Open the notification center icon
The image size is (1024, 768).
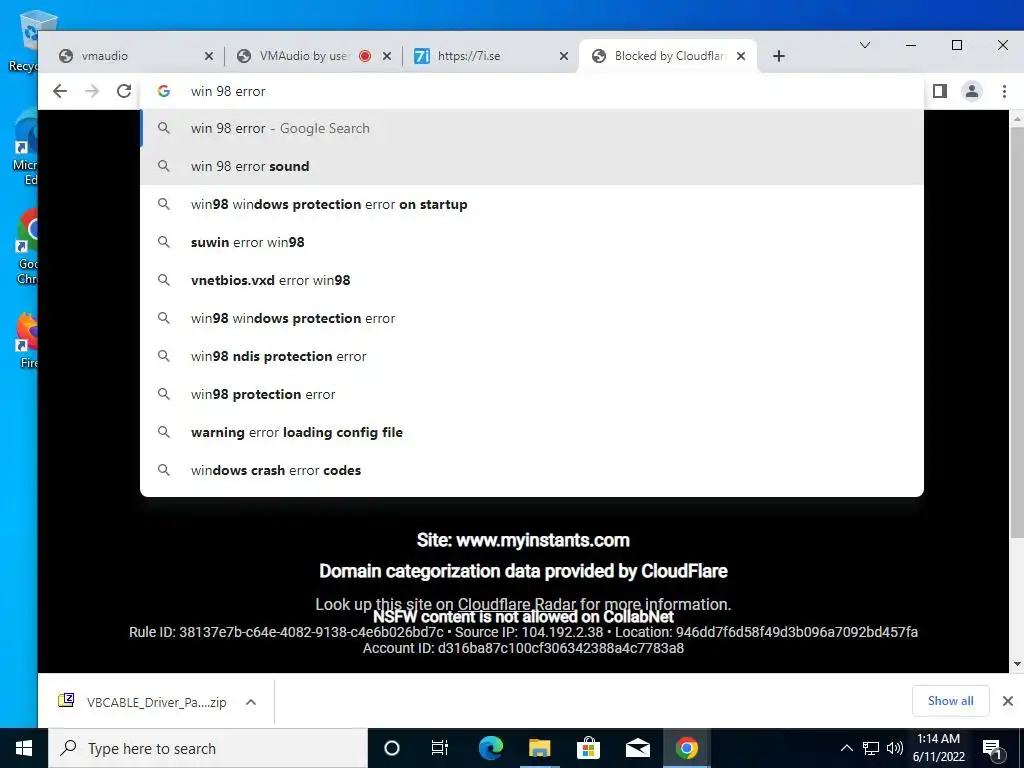coord(993,748)
